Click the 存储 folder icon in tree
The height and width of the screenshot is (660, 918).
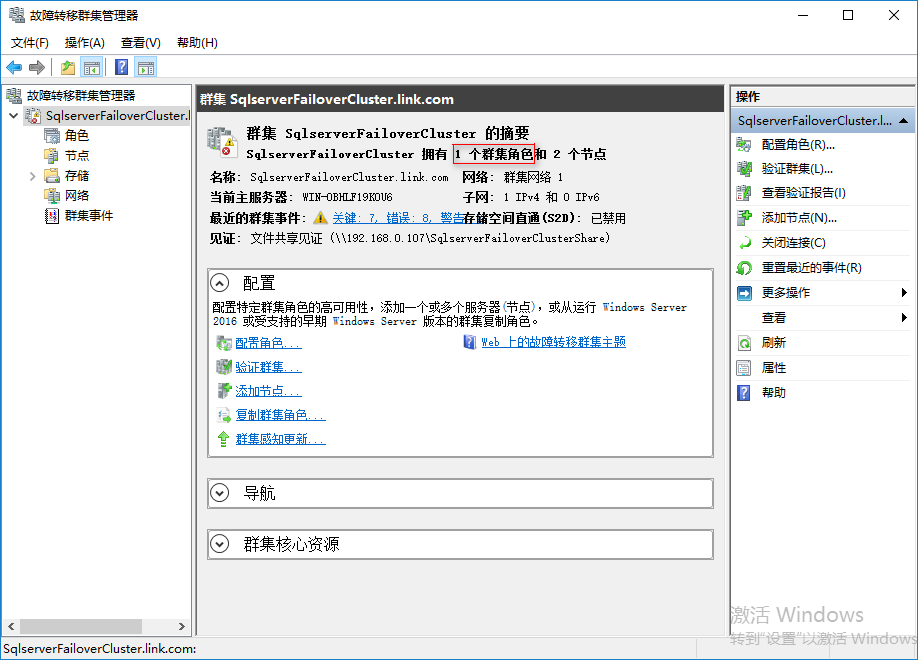(x=52, y=176)
